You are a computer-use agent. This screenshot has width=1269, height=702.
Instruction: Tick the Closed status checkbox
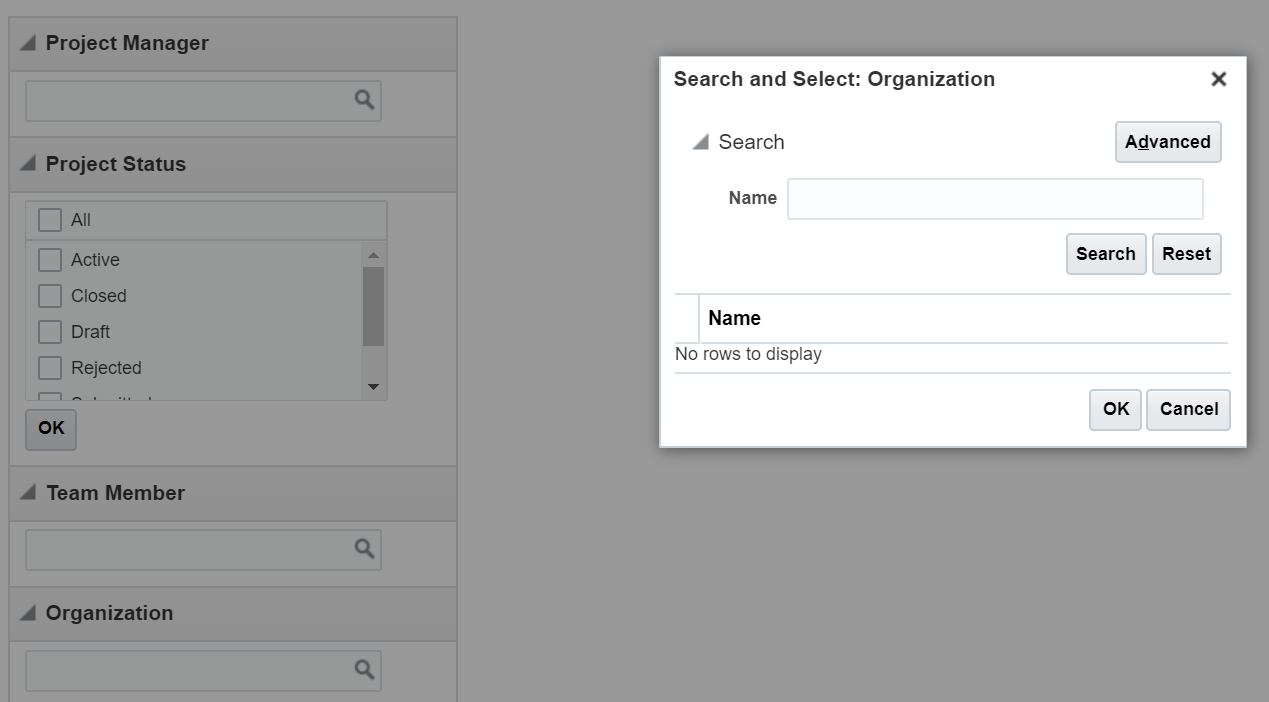[x=50, y=296]
